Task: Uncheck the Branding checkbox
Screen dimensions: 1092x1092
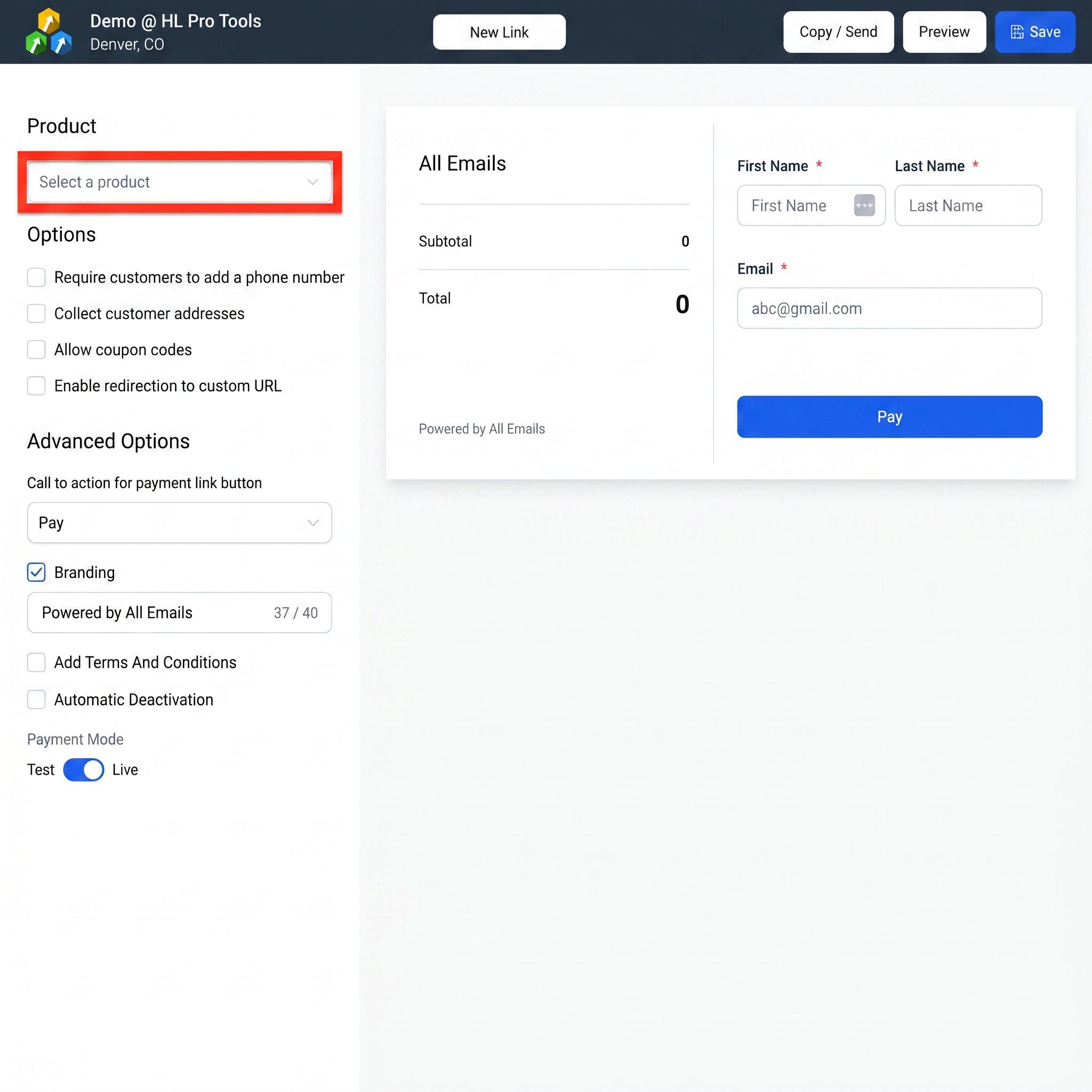Action: tap(36, 572)
